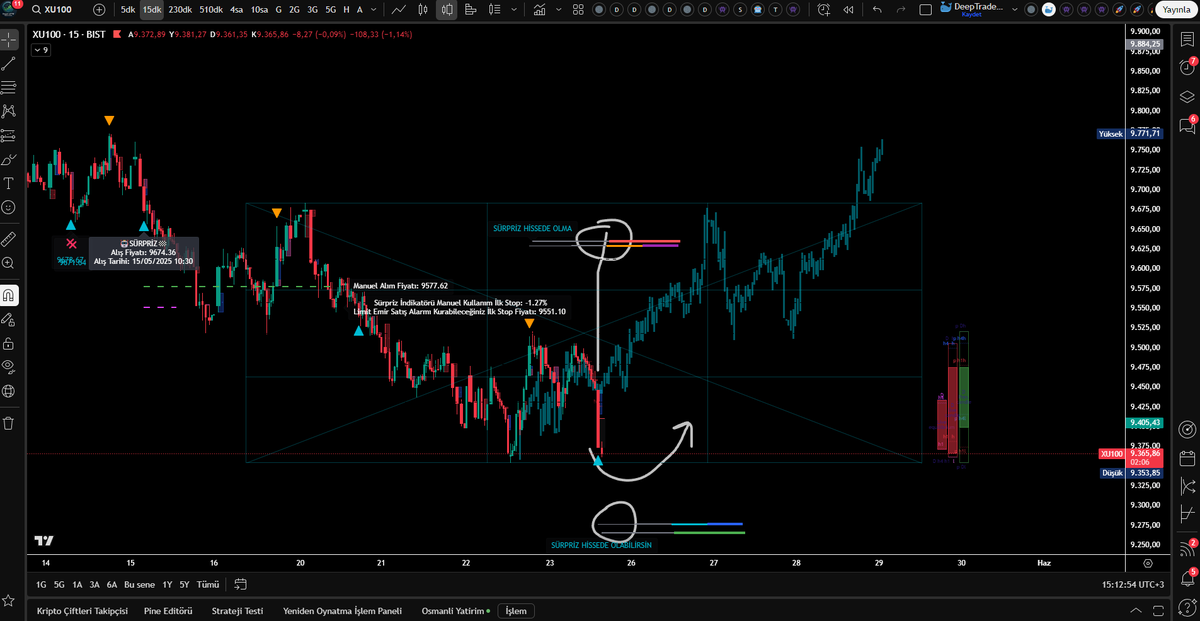
Task: Click the 9.884,25 price label on the scale
Action: tap(1144, 44)
